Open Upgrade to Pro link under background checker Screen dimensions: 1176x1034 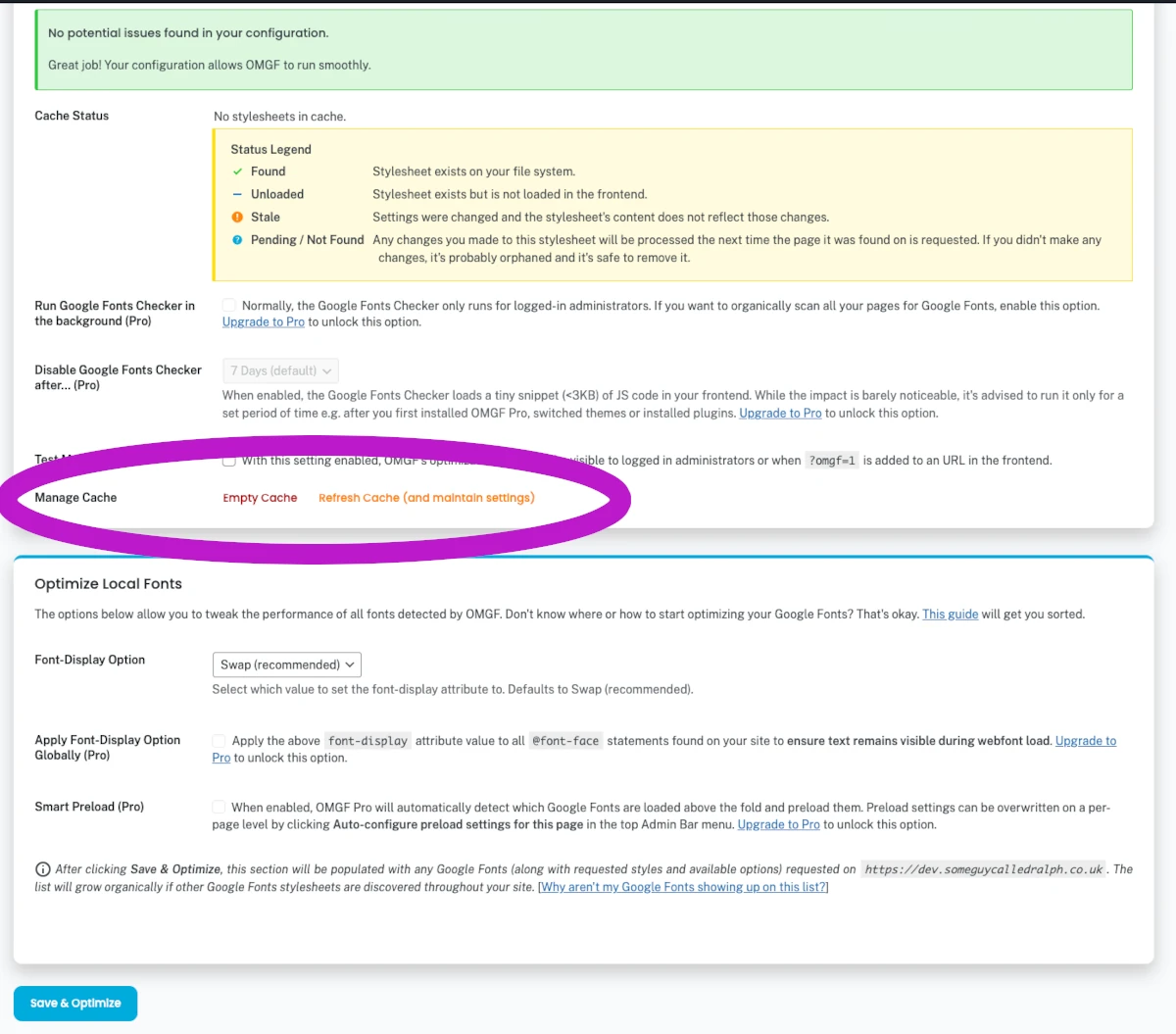click(264, 322)
